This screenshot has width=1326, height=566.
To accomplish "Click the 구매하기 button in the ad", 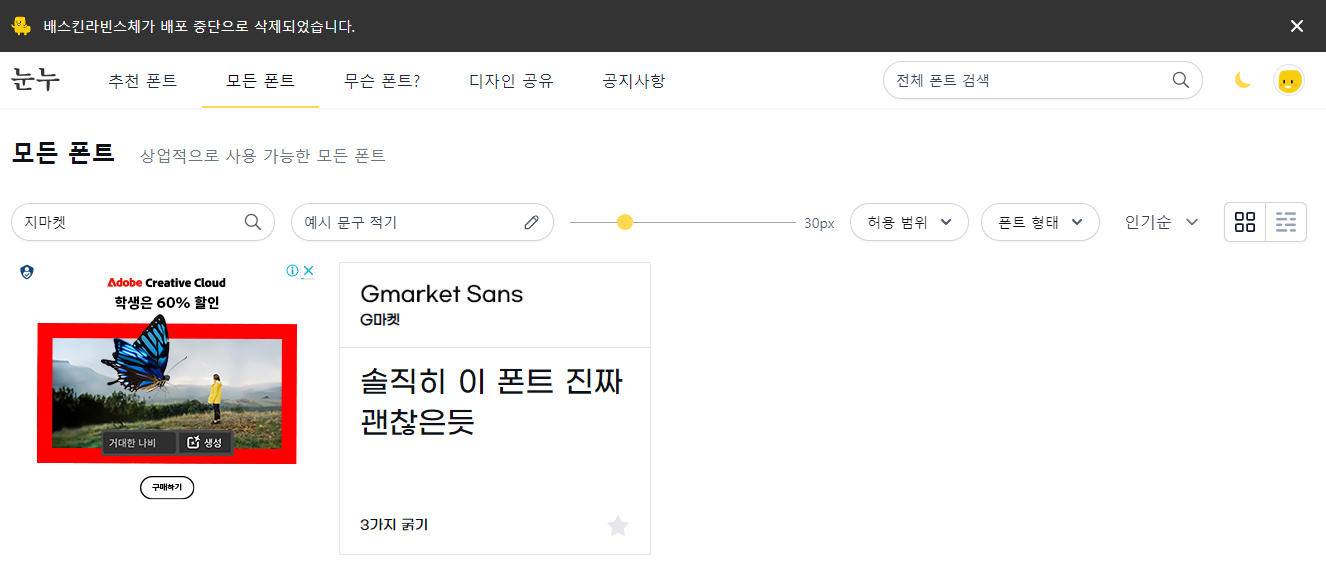I will 167,488.
